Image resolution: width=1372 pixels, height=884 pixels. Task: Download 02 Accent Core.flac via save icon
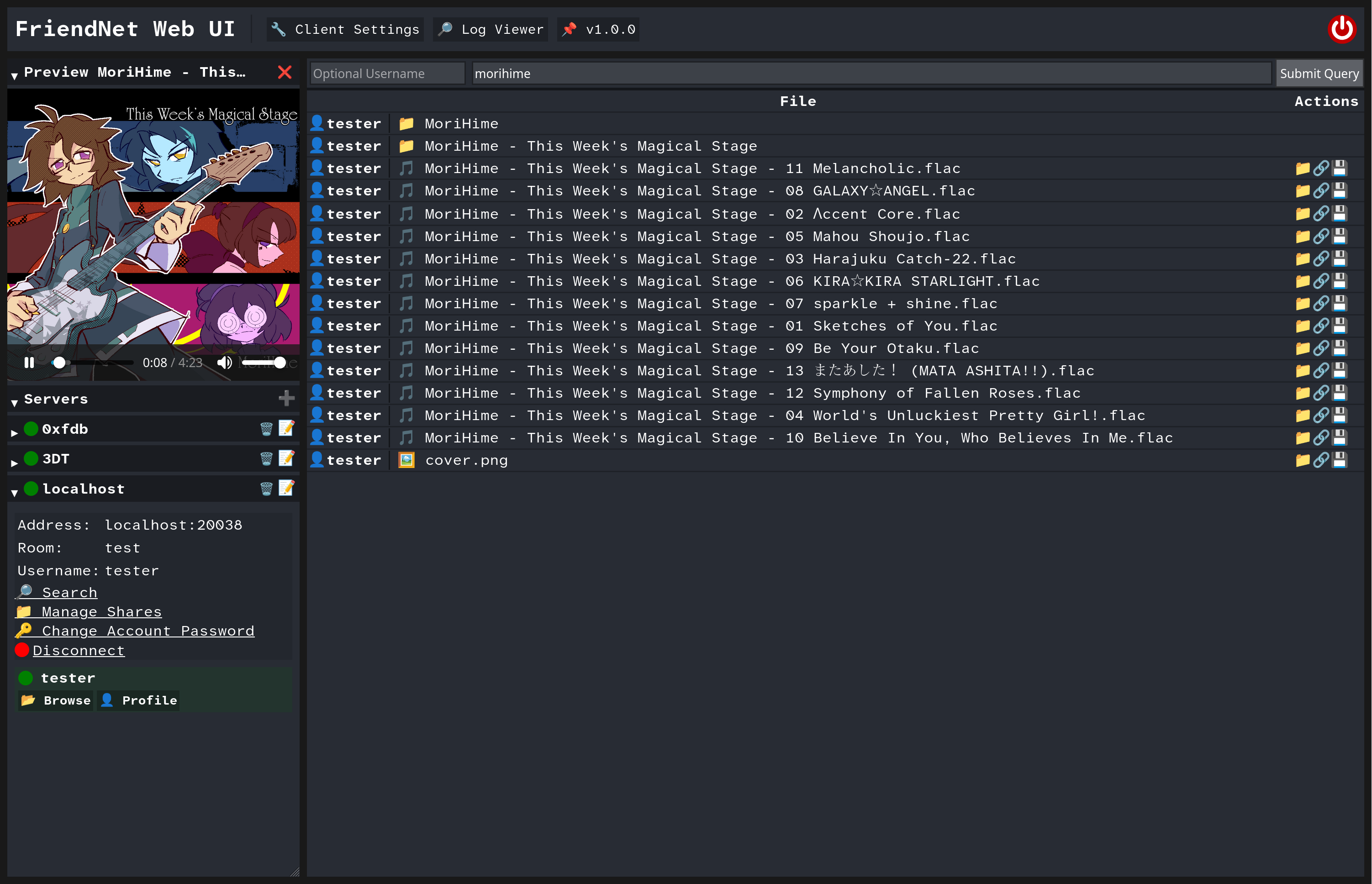1340,214
